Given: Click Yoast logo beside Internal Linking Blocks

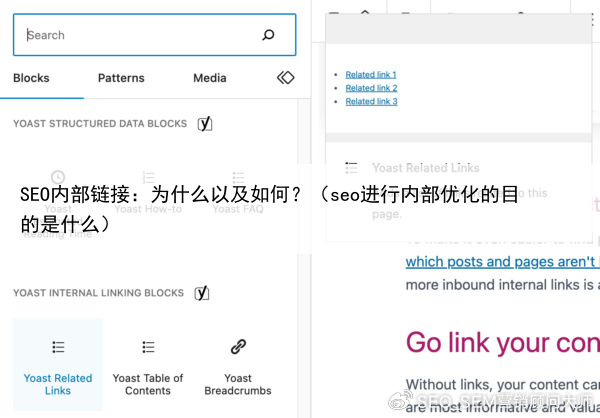Looking at the screenshot, I should tap(201, 293).
